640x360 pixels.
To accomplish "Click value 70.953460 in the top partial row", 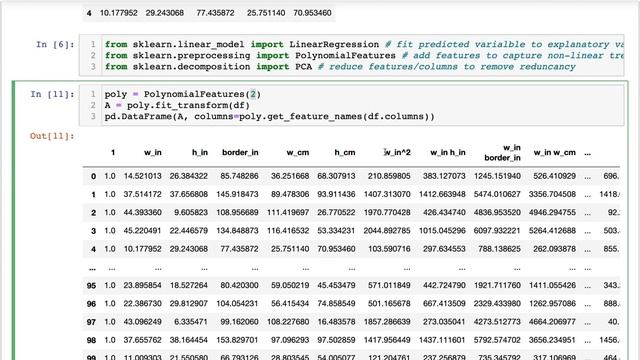I will pos(312,13).
